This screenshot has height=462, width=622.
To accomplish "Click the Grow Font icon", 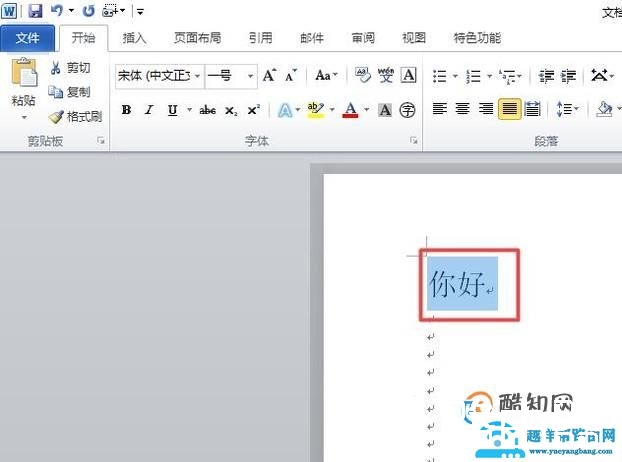I will [269, 75].
